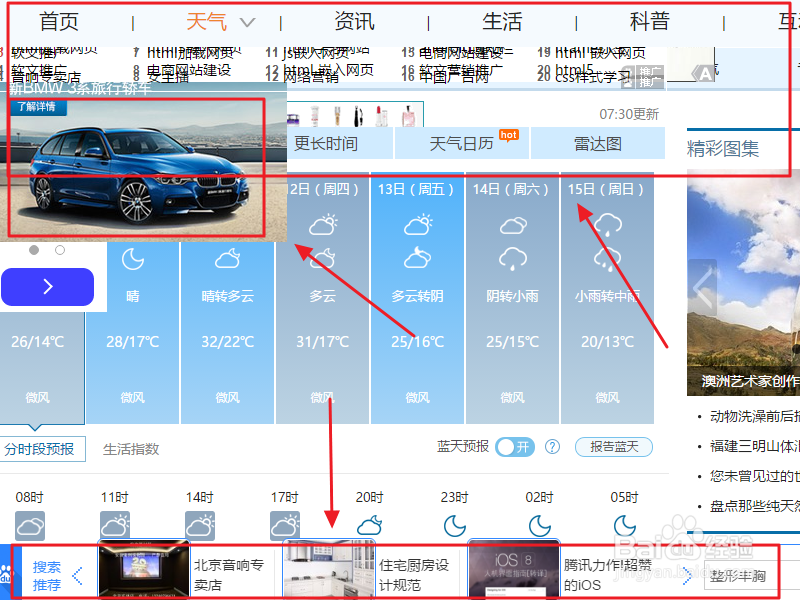Click the moon icon above 晴
The height and width of the screenshot is (600, 800).
(133, 259)
